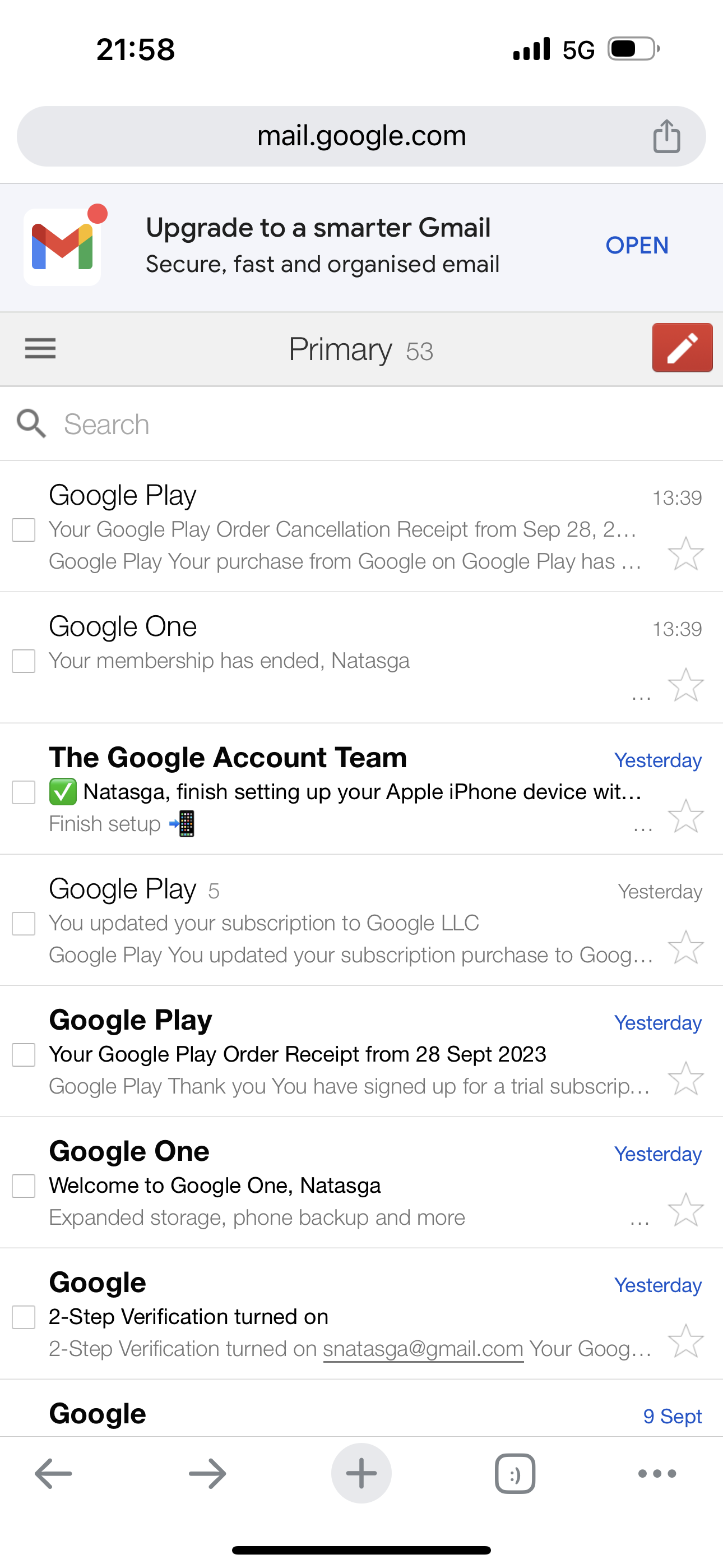Image resolution: width=723 pixels, height=1568 pixels.
Task: Follow the snatasga@gmail.com link
Action: coord(423,1349)
